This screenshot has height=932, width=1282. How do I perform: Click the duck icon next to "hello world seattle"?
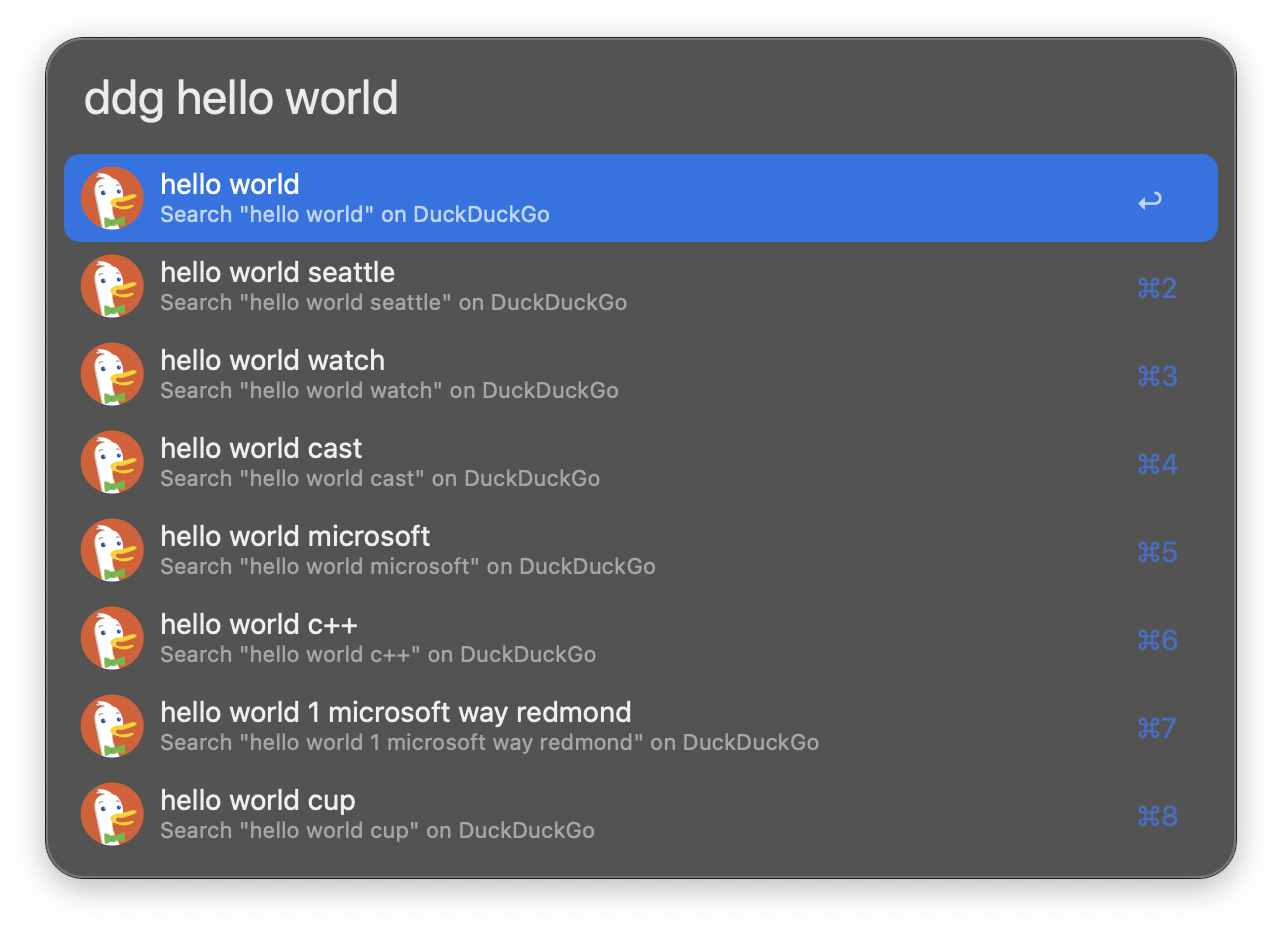tap(112, 286)
